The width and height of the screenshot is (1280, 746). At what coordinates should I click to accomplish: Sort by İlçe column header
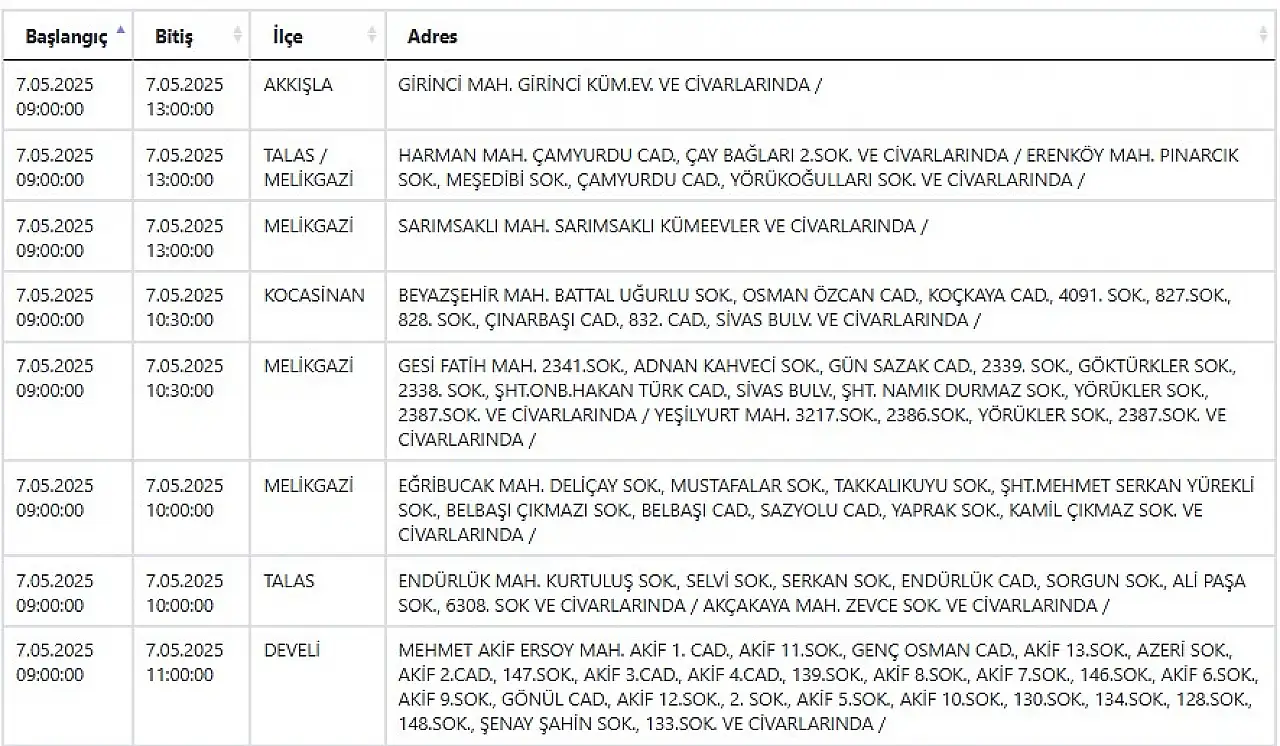click(318, 36)
